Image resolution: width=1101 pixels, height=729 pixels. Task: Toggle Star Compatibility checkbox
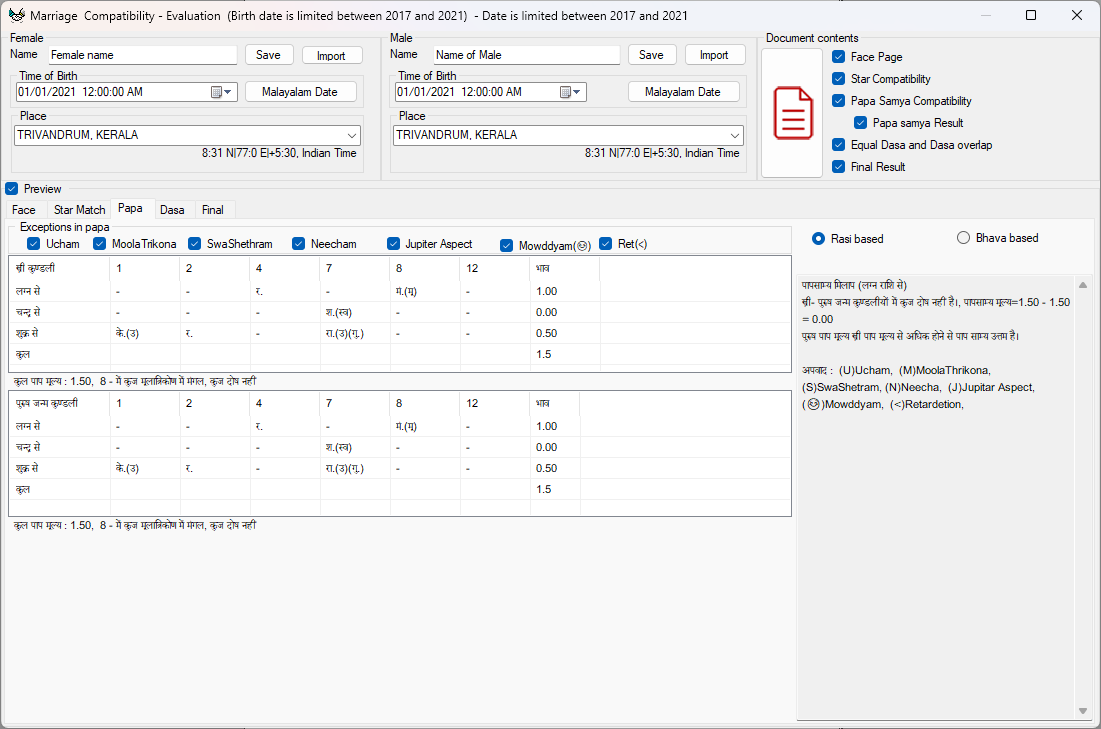click(x=838, y=79)
